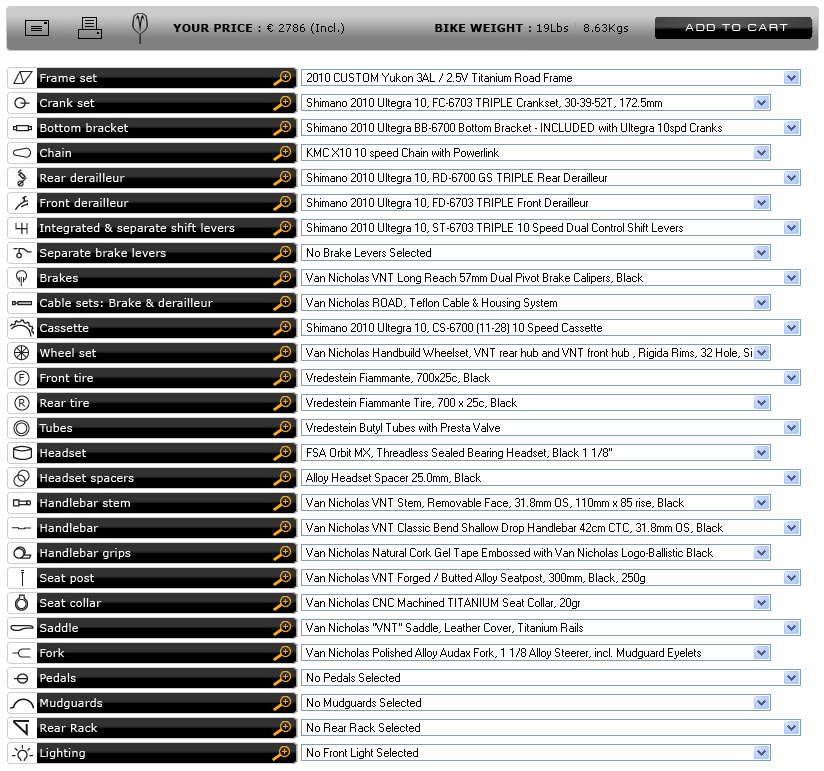Open magnifier details for Mudguards
824x771 pixels.
point(283,703)
